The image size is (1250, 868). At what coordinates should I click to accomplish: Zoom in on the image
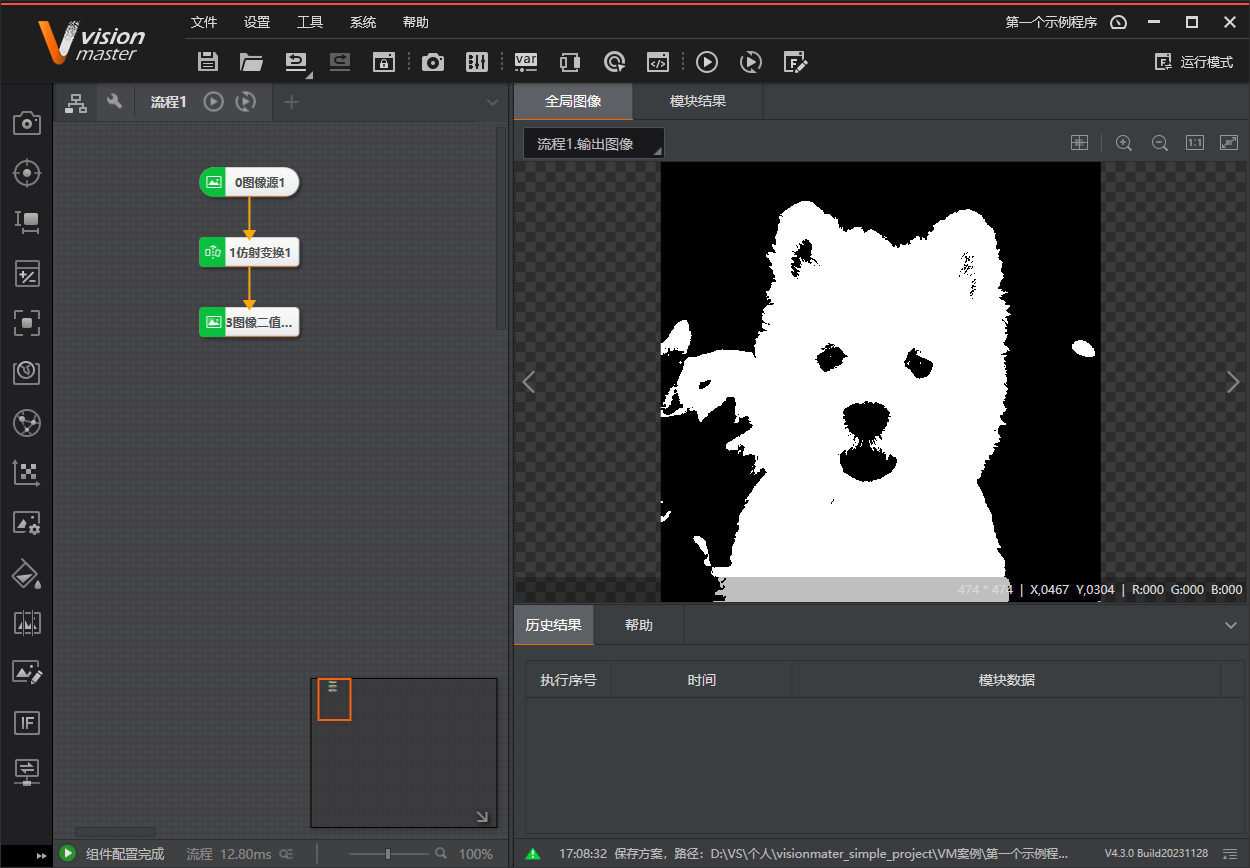[1124, 143]
